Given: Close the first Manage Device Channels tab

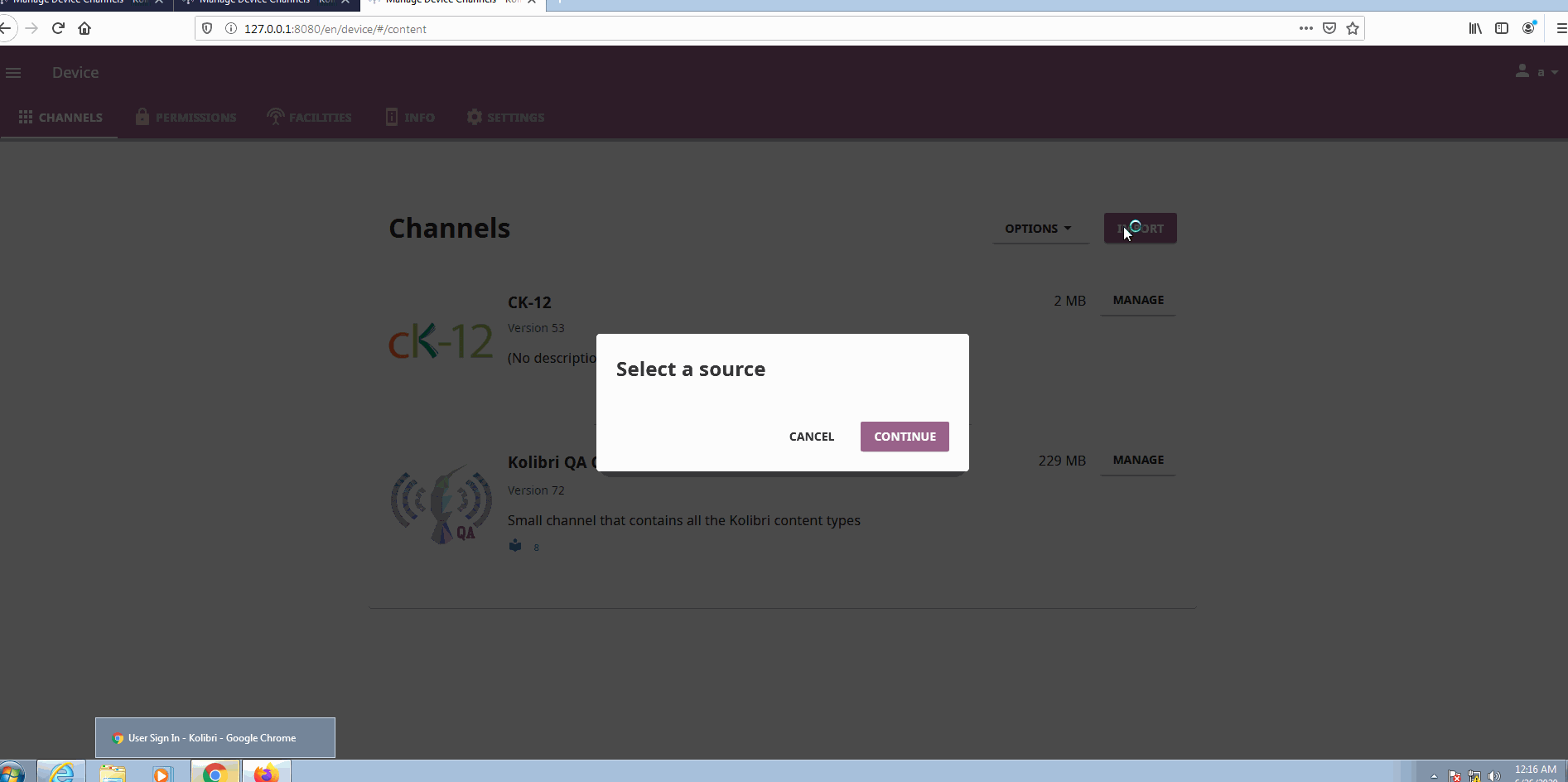Looking at the screenshot, I should click(x=159, y=2).
